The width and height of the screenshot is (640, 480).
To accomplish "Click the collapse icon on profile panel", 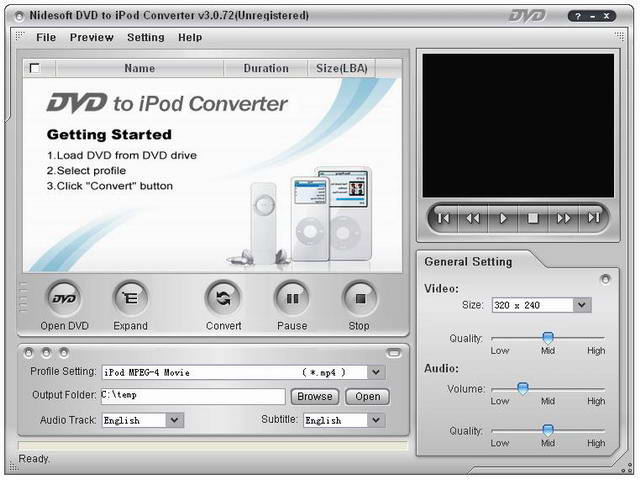I will tap(393, 353).
